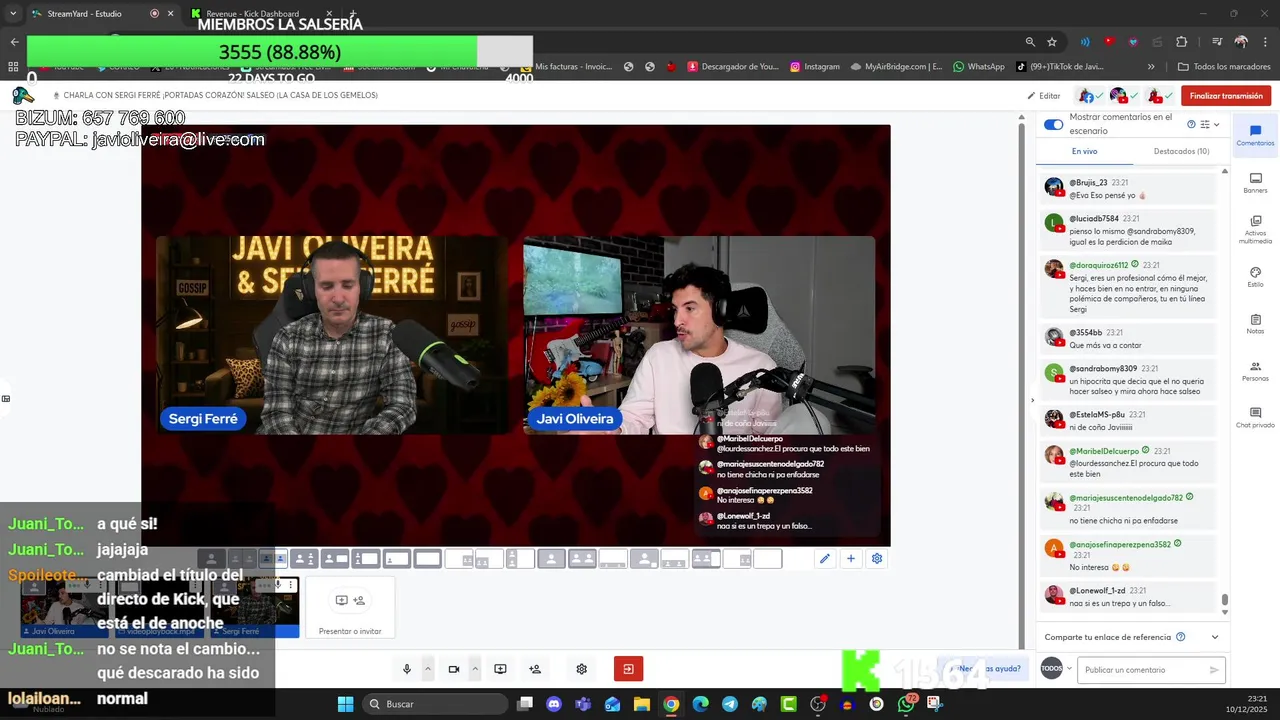
Task: Click the share screen icon in bottom controls
Action: 501,669
